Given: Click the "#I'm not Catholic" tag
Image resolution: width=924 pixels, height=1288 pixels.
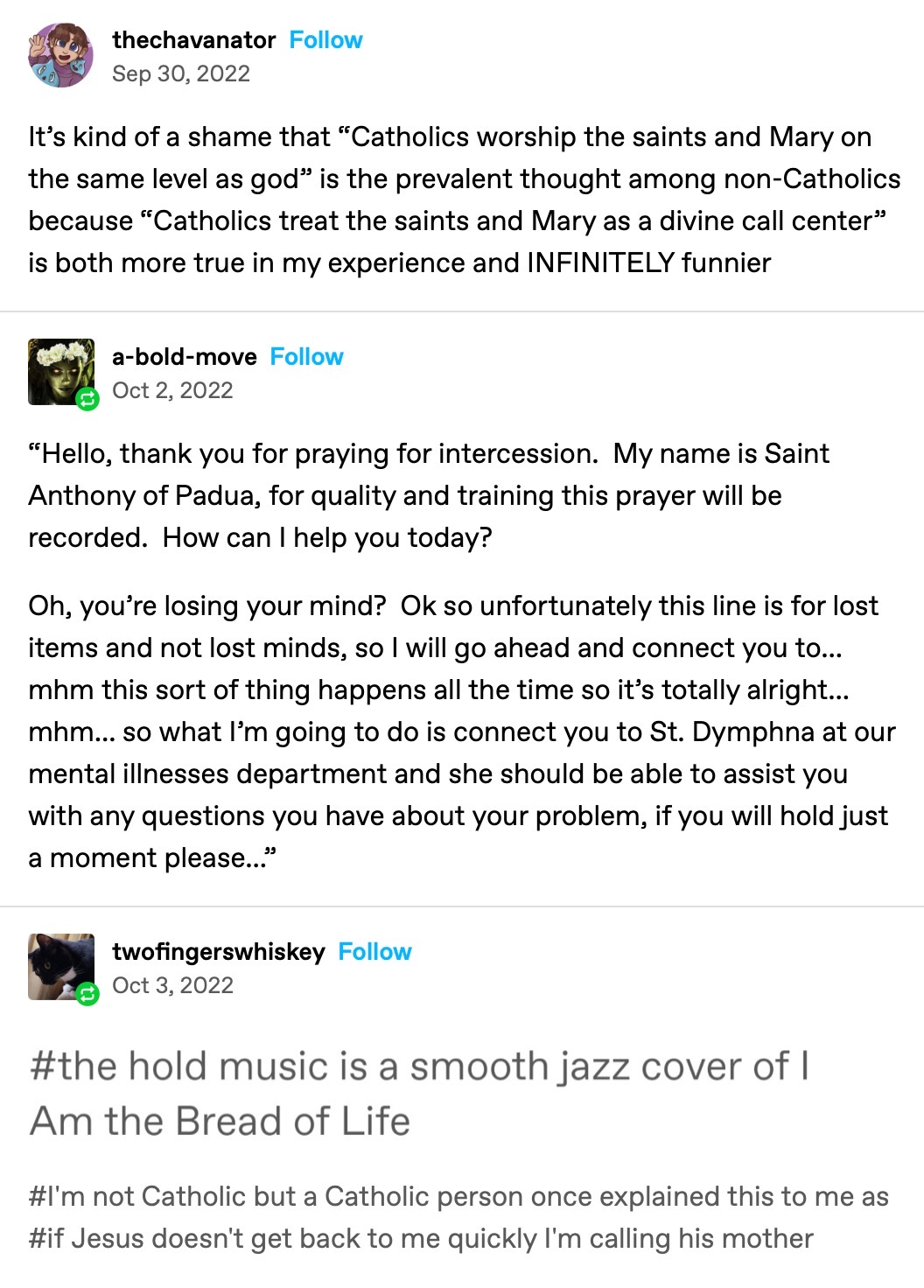Looking at the screenshot, I should coord(458,1196).
